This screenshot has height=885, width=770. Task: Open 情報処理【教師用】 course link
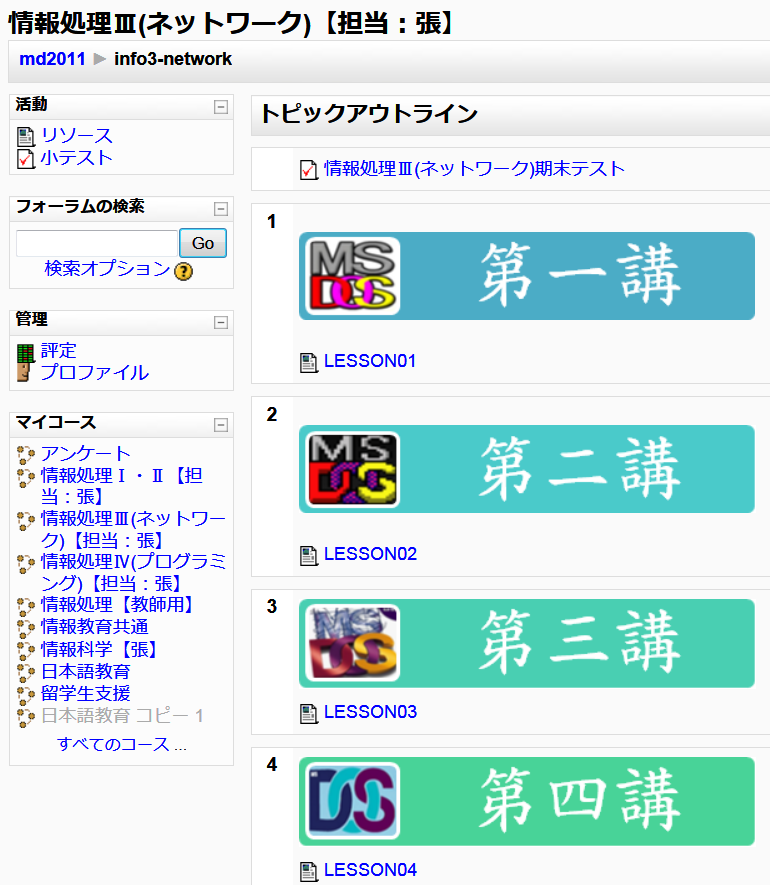[121, 605]
